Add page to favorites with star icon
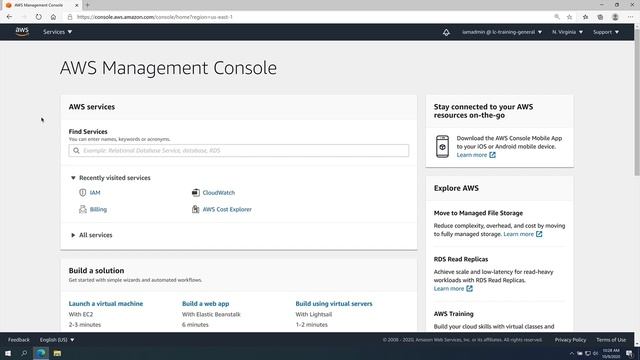640x360 pixels. pos(569,17)
